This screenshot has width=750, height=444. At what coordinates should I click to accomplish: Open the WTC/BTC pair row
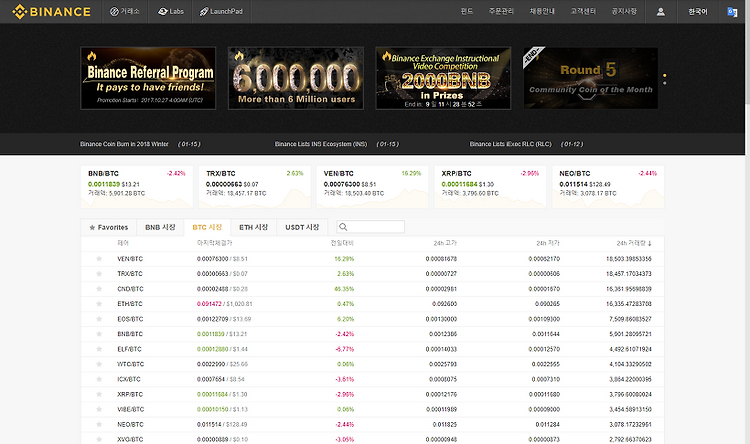point(373,364)
